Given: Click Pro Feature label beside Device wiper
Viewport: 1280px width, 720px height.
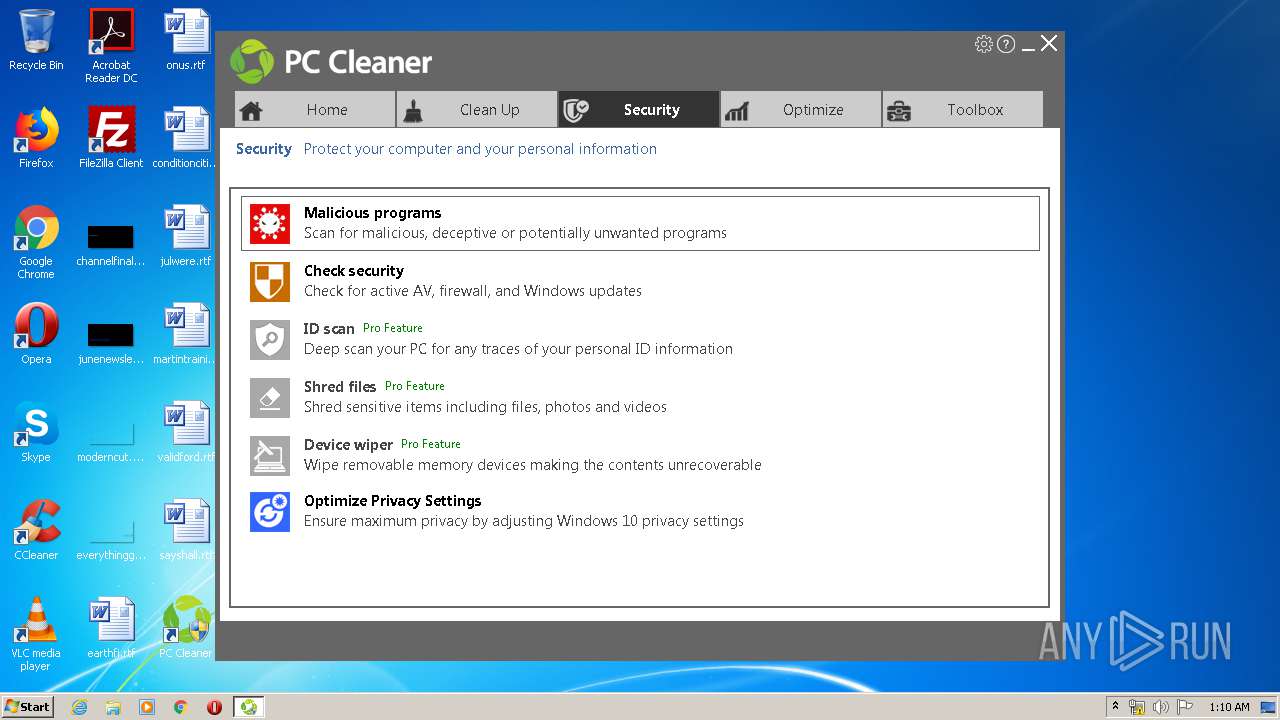Looking at the screenshot, I should click(431, 444).
